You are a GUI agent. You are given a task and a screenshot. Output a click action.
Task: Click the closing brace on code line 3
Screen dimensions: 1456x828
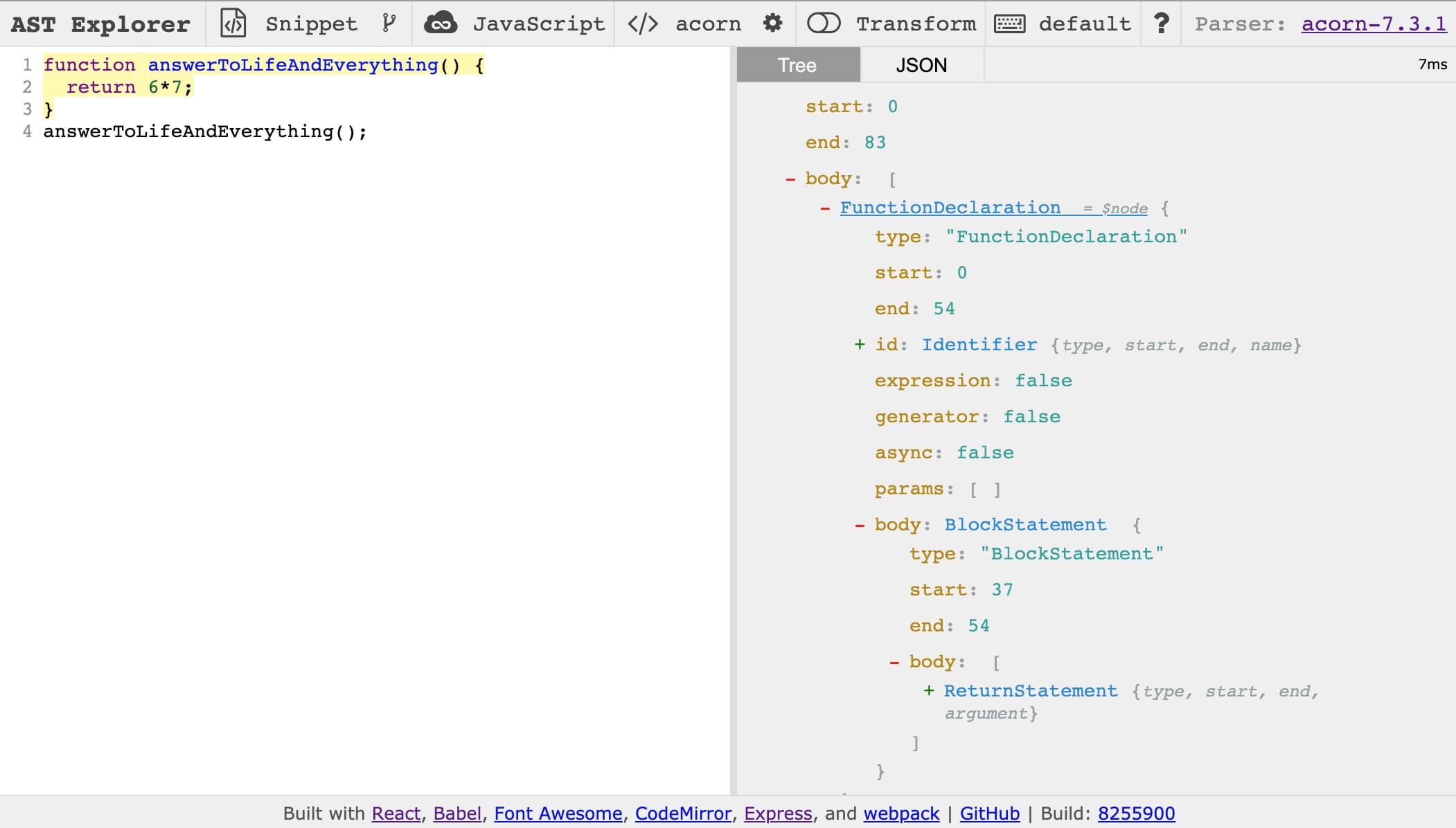(x=48, y=109)
